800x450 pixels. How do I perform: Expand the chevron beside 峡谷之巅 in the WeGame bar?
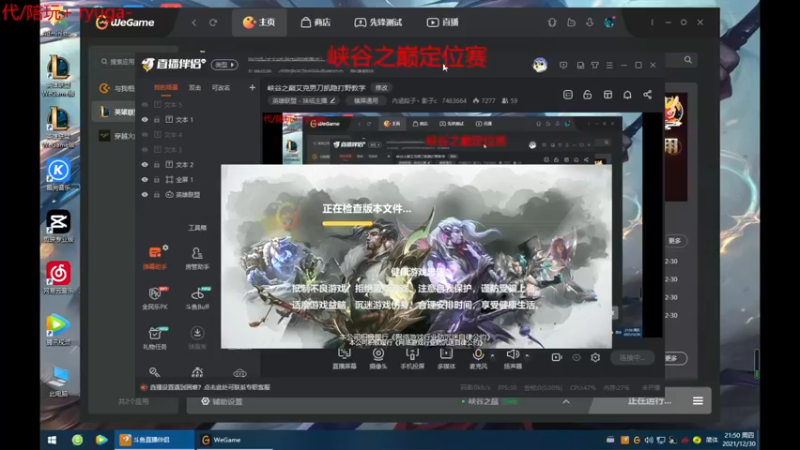(566, 402)
